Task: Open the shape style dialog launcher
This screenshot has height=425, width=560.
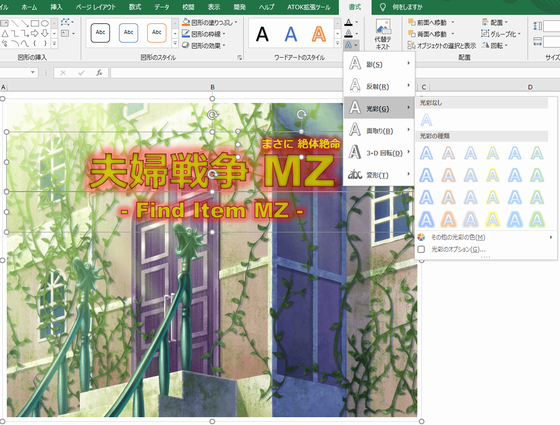Action: point(240,57)
